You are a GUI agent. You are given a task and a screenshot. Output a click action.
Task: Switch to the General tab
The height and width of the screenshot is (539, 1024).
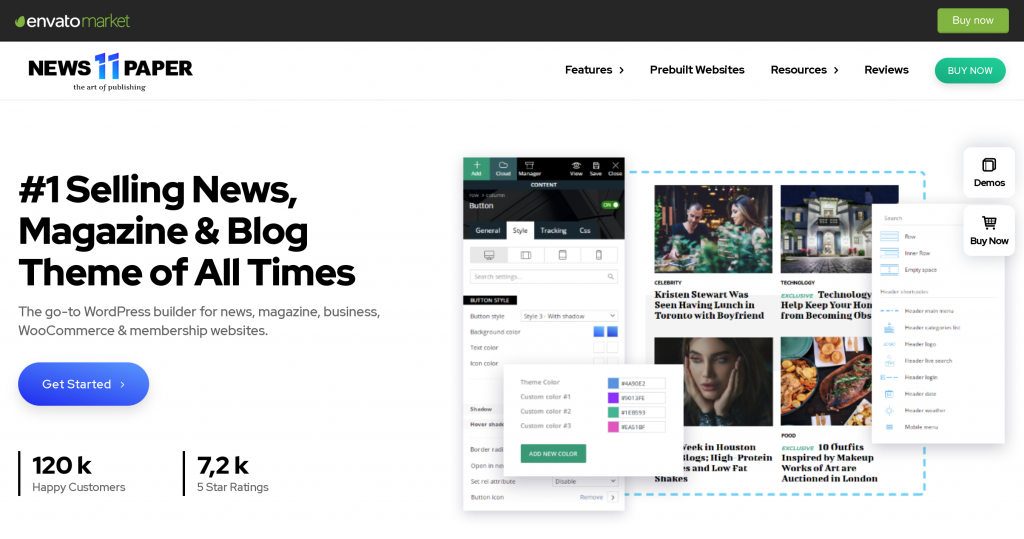click(x=487, y=231)
